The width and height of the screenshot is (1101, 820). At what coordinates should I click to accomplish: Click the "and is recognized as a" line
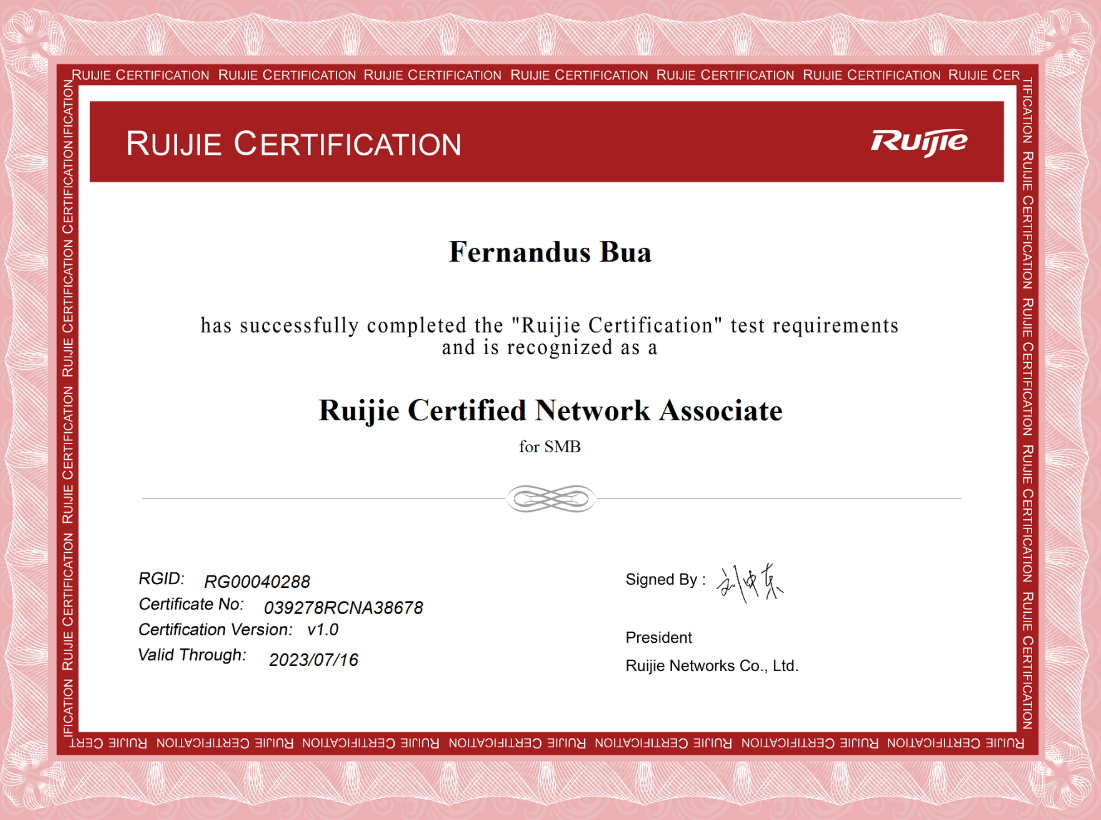[550, 348]
